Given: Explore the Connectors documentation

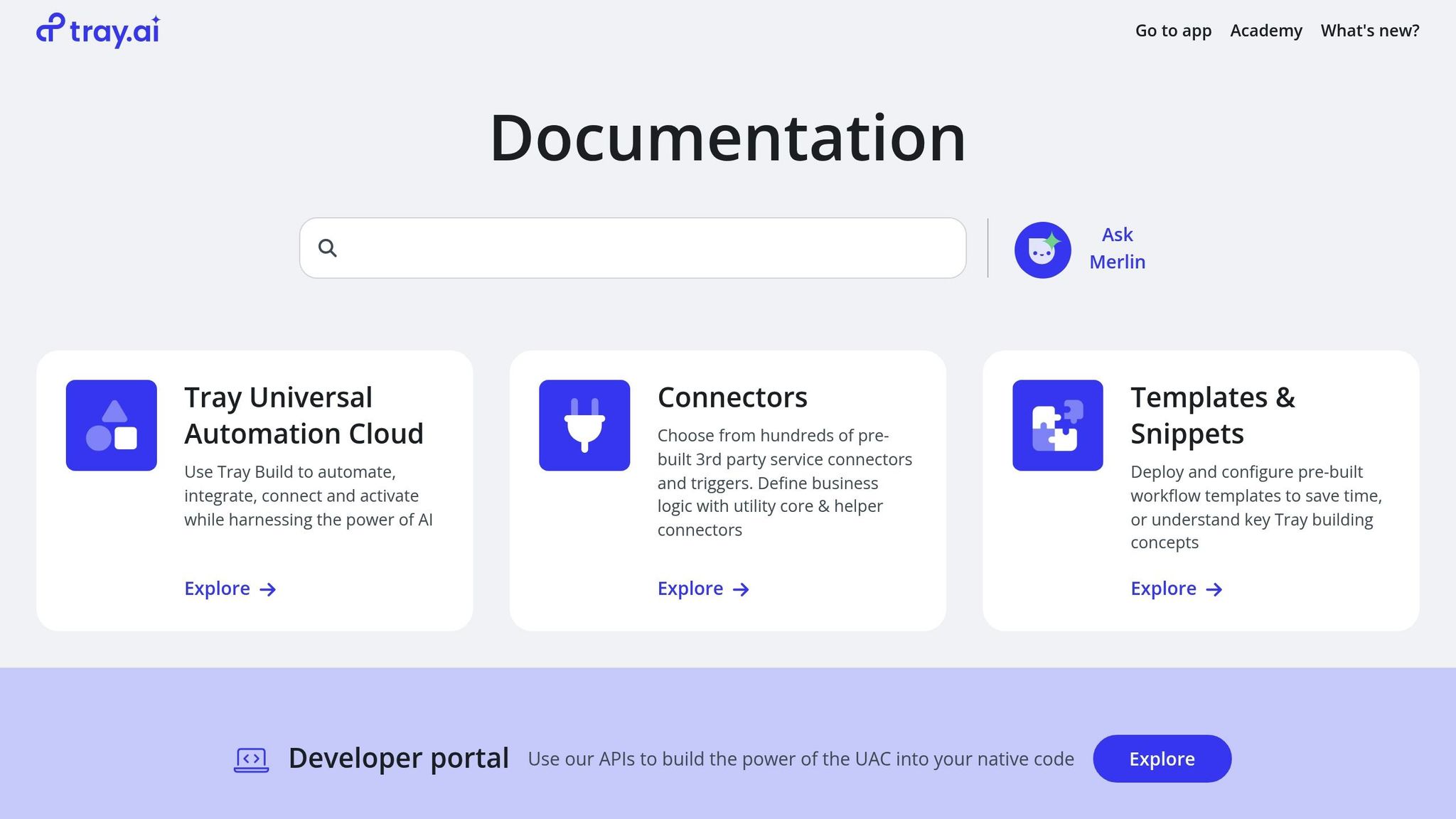Looking at the screenshot, I should pyautogui.click(x=690, y=589).
